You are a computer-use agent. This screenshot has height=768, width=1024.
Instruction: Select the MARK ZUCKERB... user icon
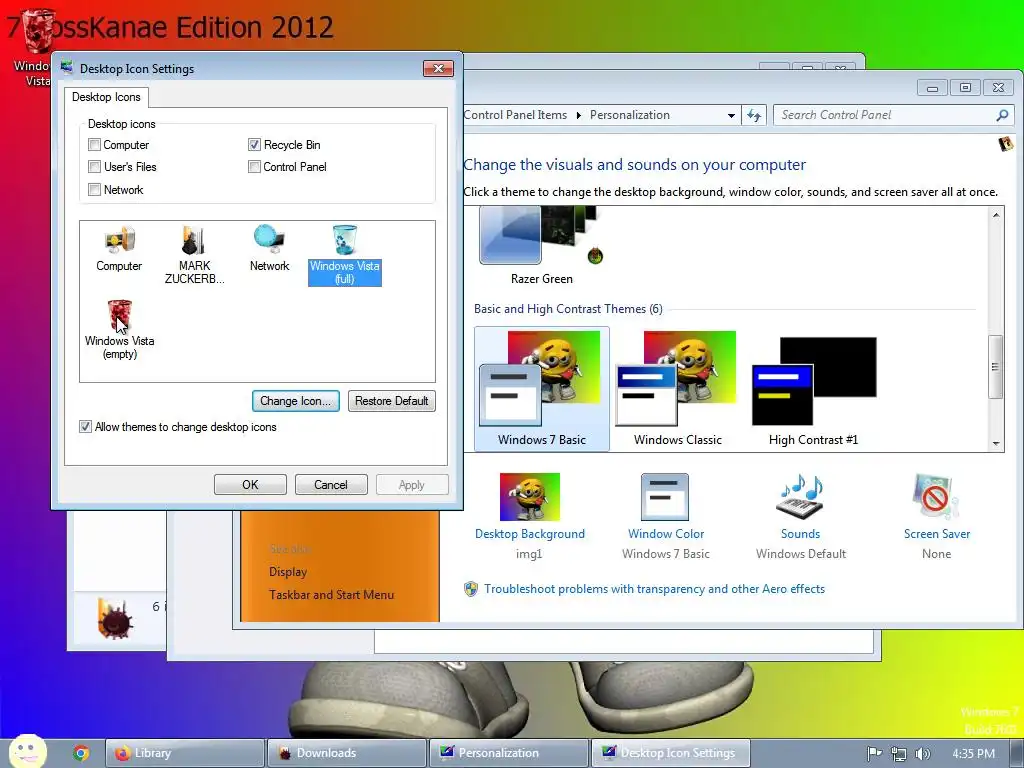[x=194, y=255]
